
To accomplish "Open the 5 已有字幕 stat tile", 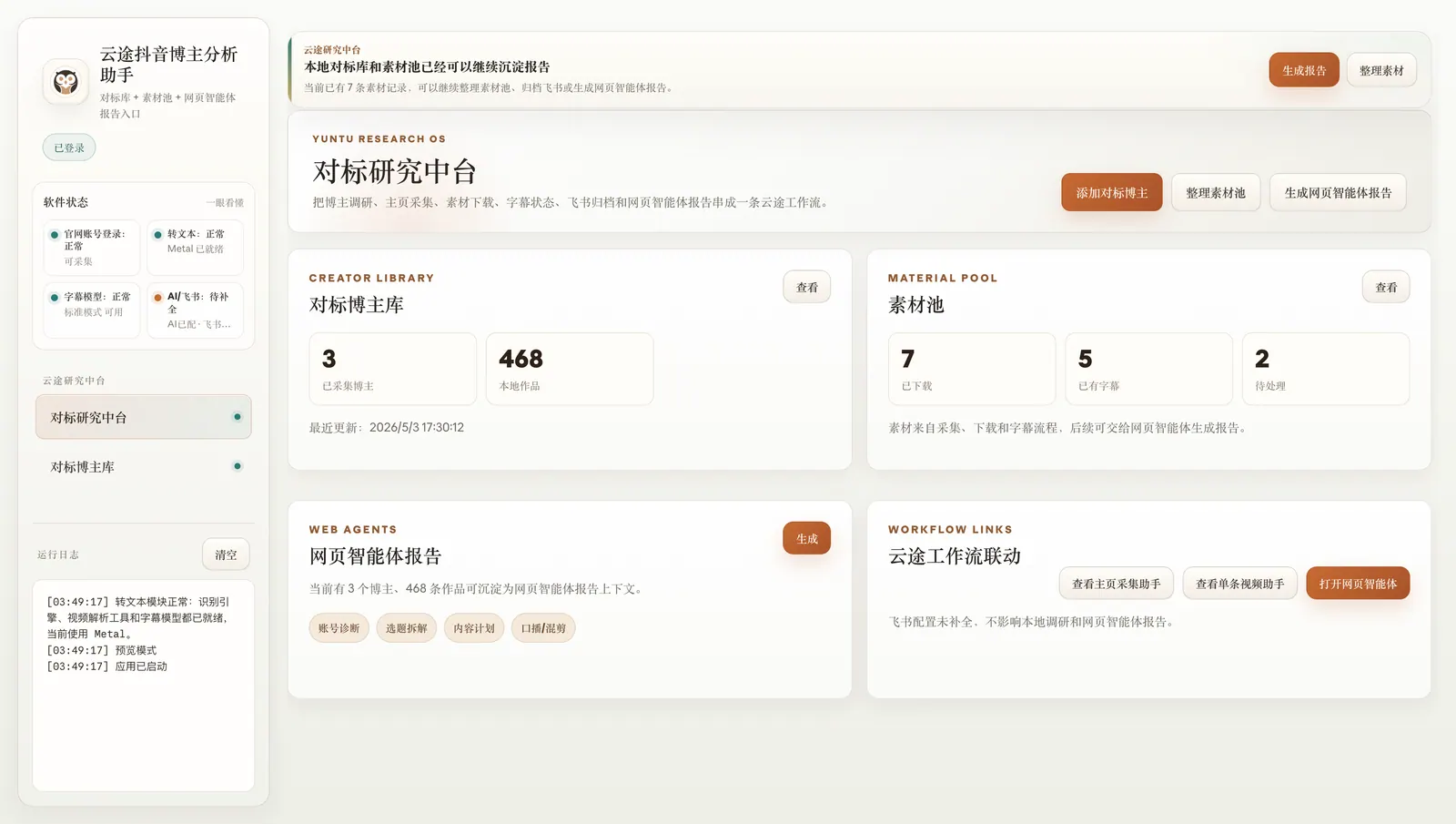I will click(1149, 369).
